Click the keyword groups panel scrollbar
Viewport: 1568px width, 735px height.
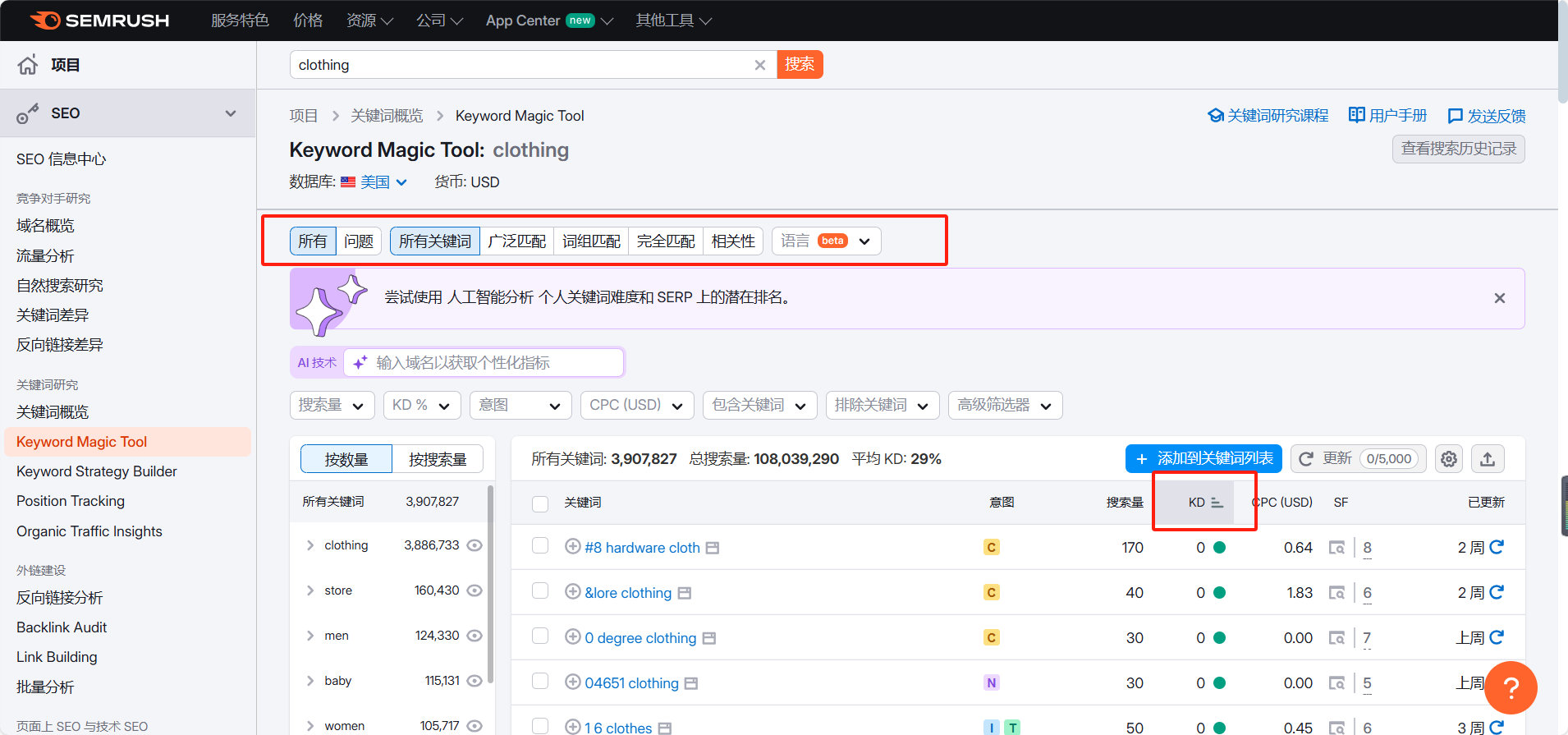point(490,585)
